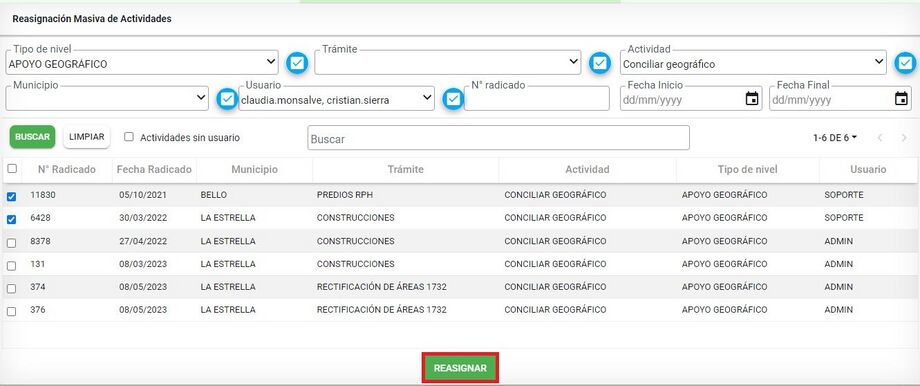Open the Usuario dropdown with claudia.monsalve

coord(336,98)
